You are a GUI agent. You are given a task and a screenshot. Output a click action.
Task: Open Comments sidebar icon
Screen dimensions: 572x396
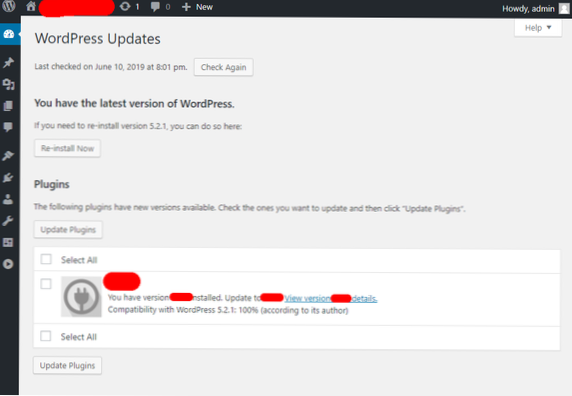pos(8,127)
